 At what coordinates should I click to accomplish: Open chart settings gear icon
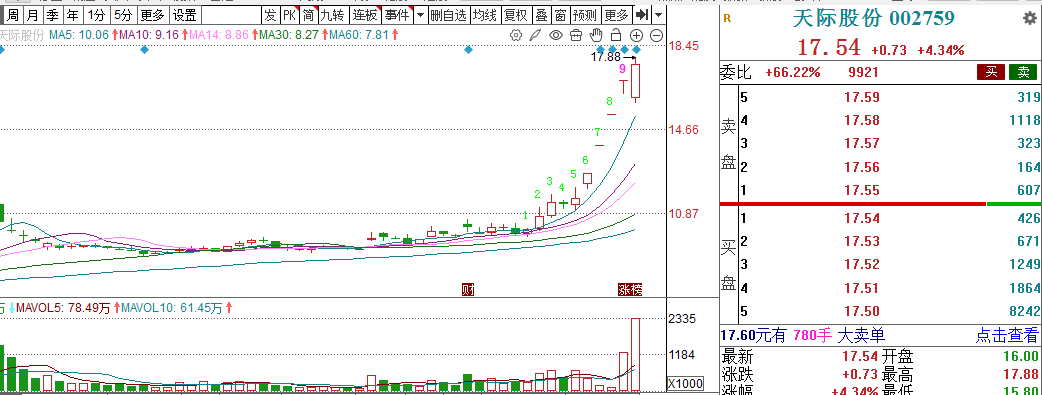click(x=516, y=35)
